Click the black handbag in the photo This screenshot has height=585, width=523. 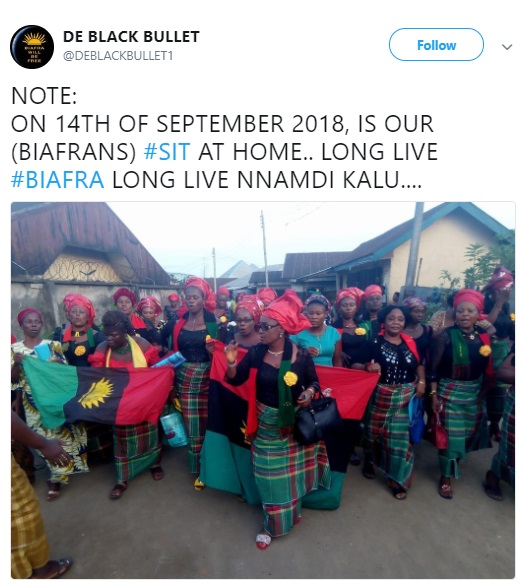317,417
